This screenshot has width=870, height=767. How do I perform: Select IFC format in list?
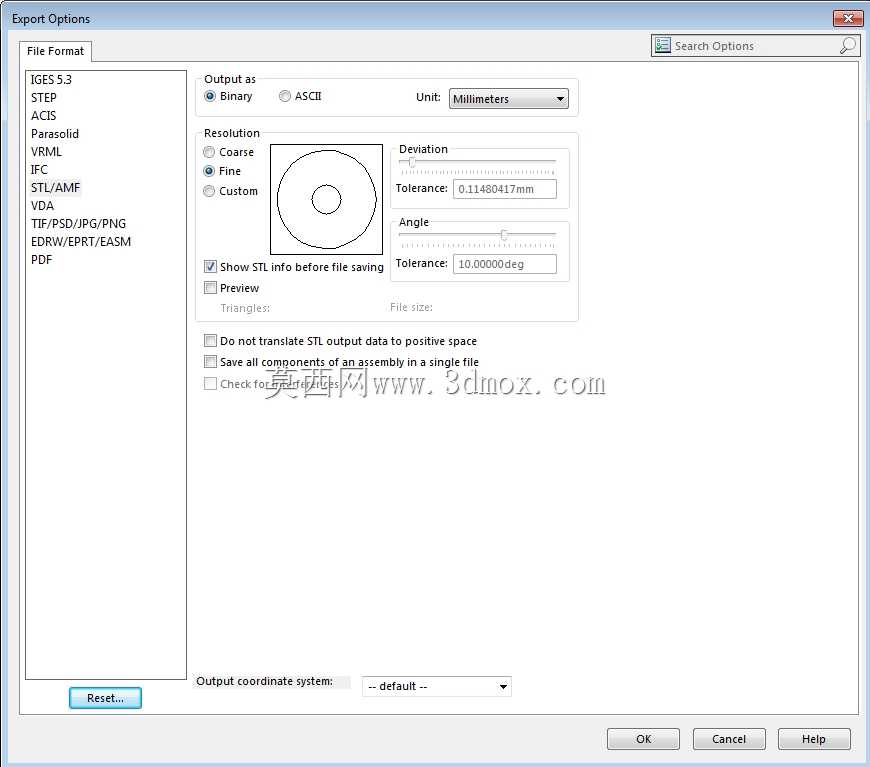39,169
